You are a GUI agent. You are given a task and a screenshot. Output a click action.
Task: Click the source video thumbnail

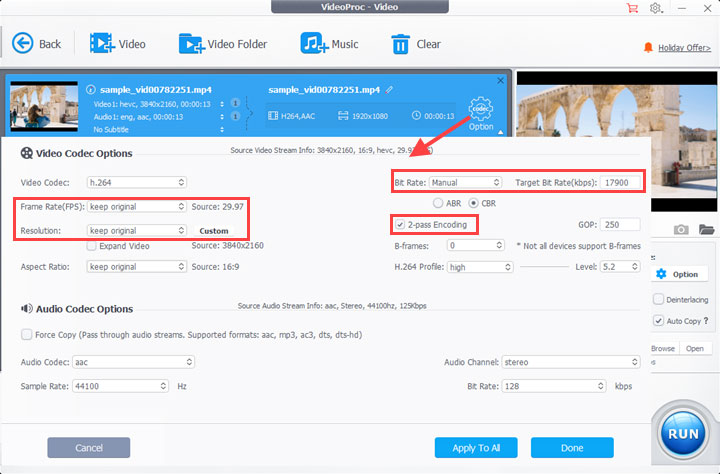tap(44, 107)
